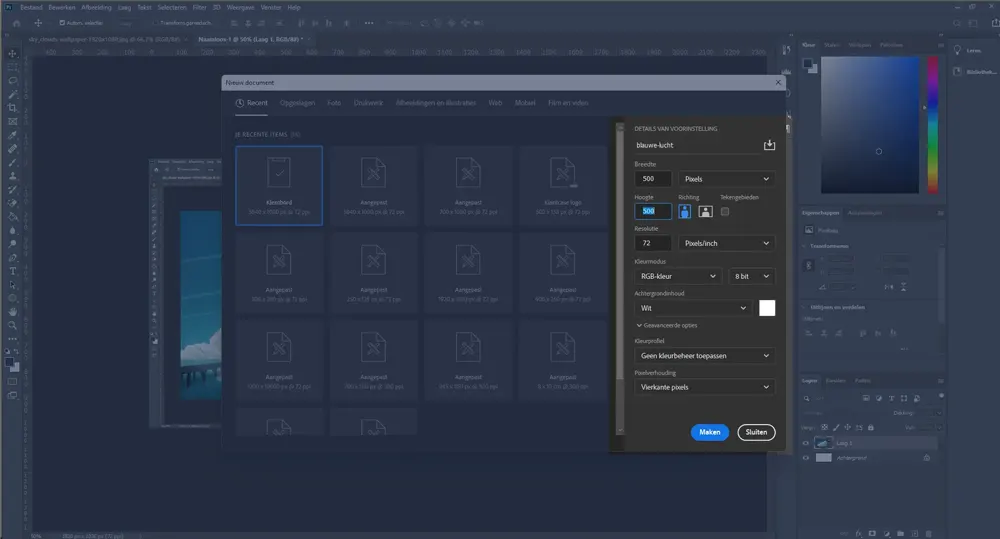The image size is (1000, 539).
Task: Select the Klembord recent preset
Action: (x=279, y=186)
